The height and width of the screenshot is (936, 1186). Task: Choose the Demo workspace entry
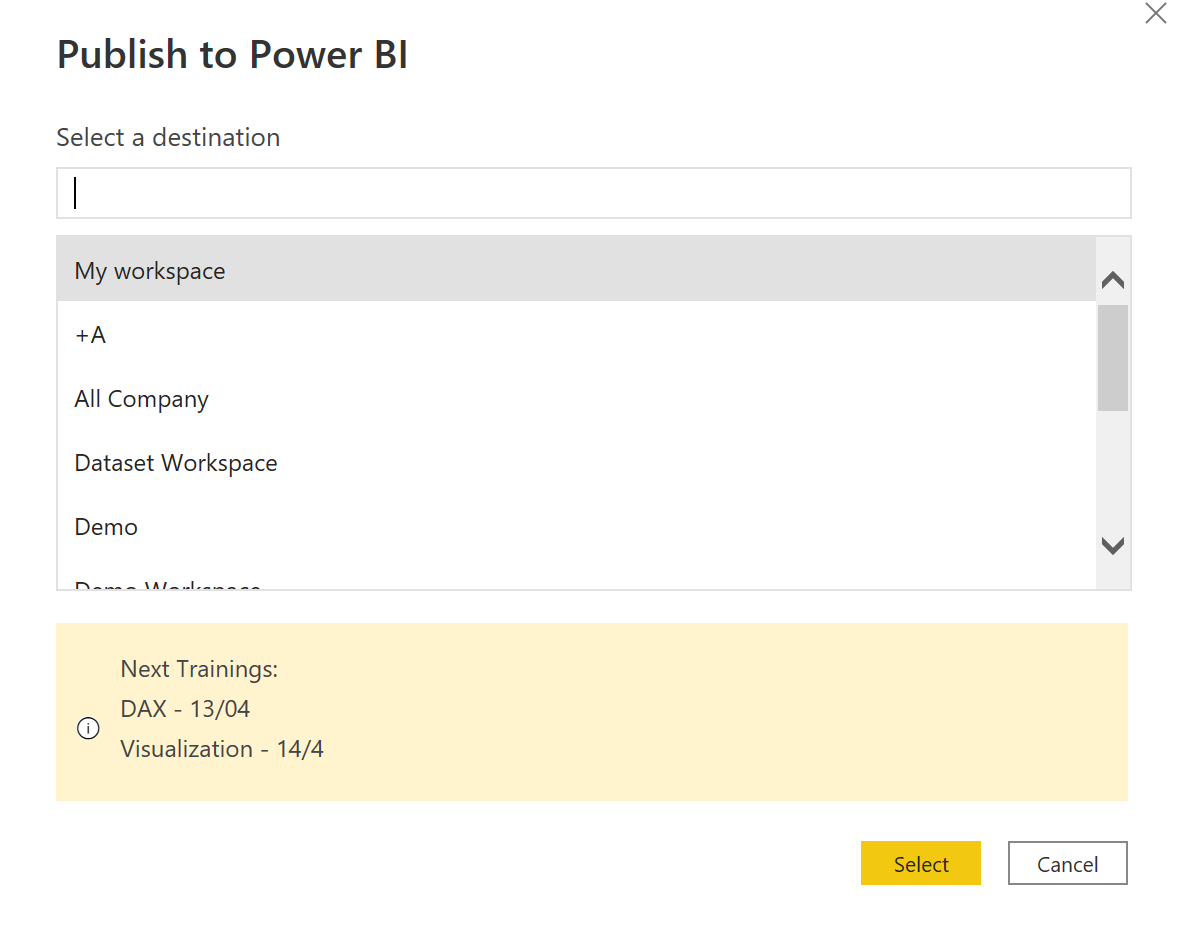[x=576, y=527]
